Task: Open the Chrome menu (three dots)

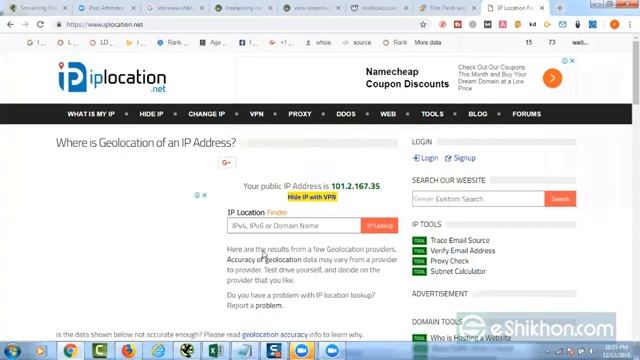Action: [x=630, y=24]
